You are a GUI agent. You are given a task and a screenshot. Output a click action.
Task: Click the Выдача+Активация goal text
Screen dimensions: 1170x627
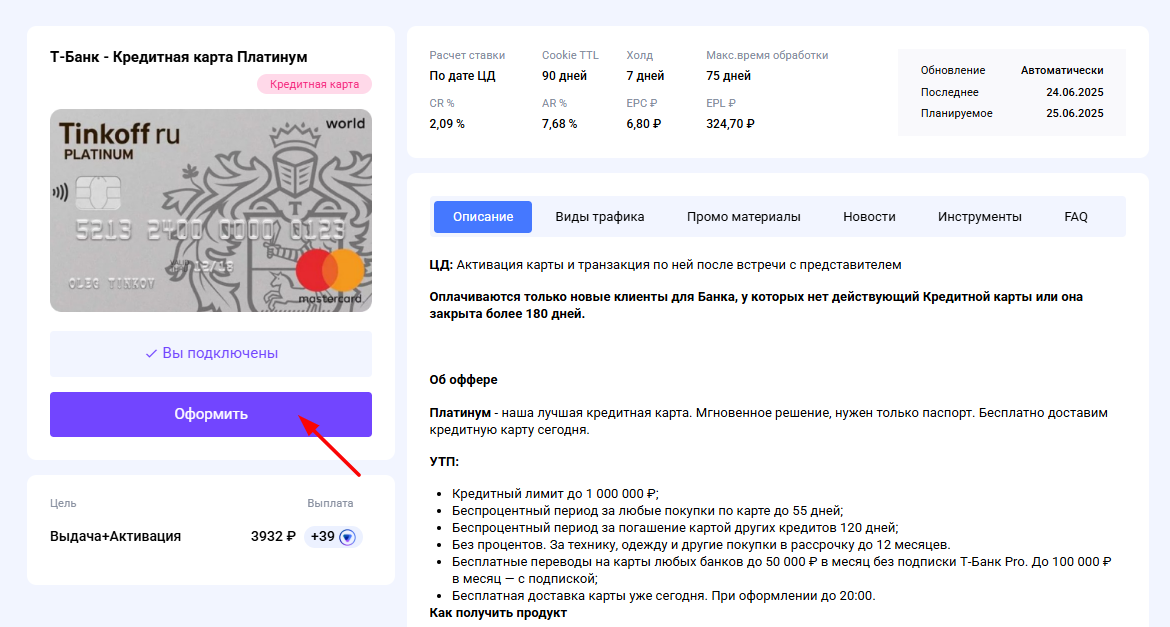tap(116, 537)
